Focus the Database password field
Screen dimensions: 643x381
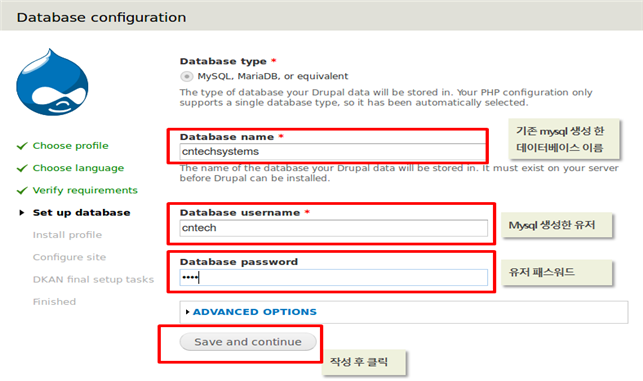pyautogui.click(x=333, y=278)
